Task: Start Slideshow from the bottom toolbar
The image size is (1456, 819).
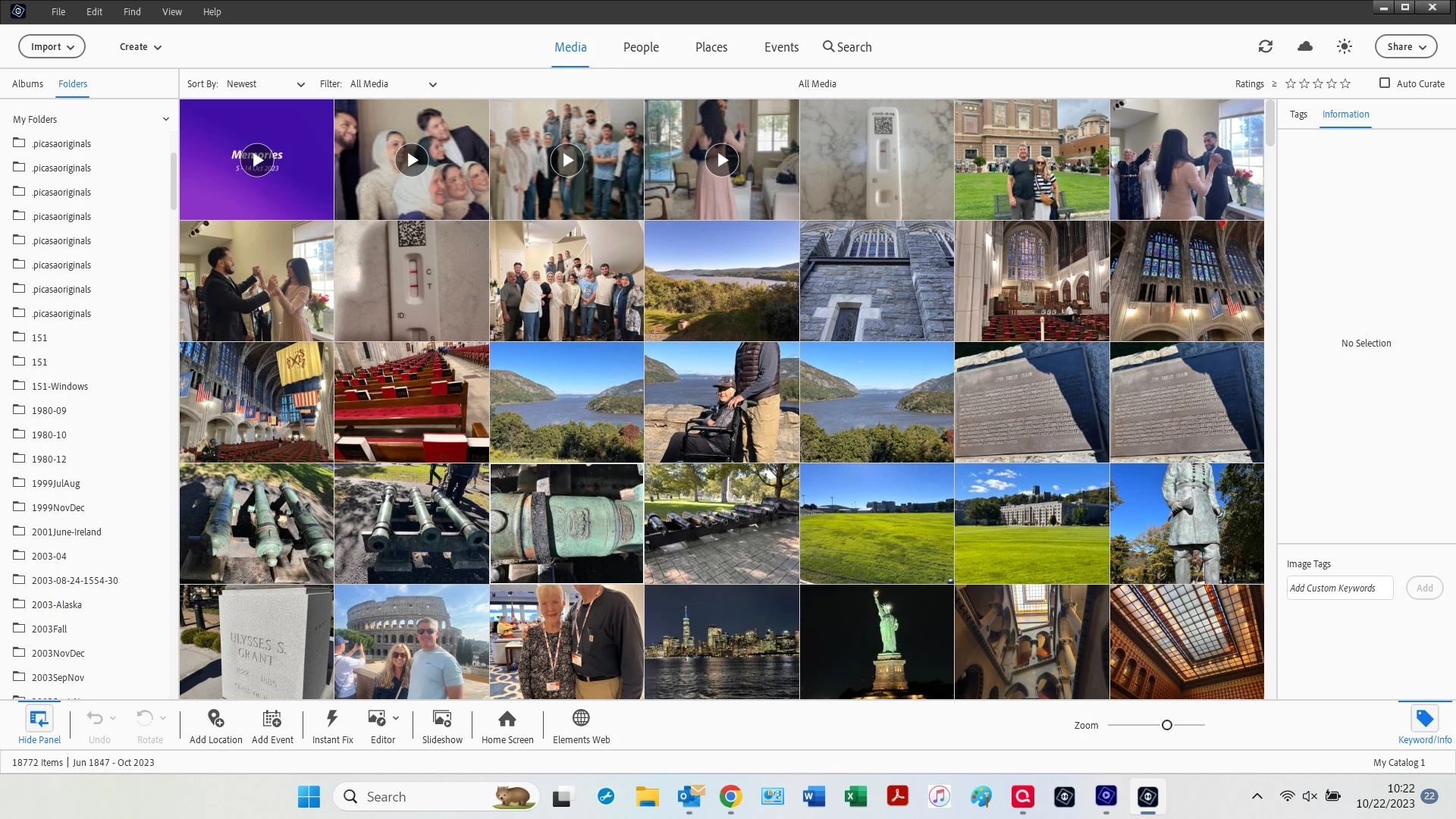Action: point(442,719)
